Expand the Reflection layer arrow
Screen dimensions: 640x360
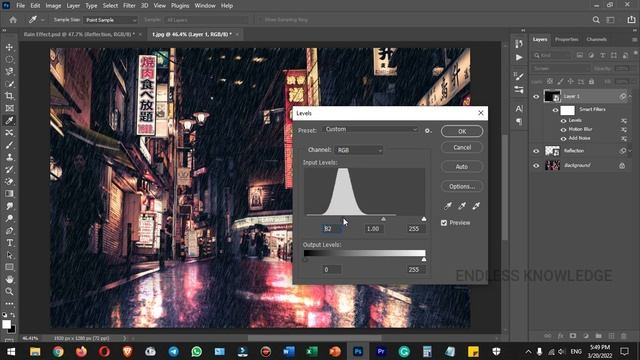(630, 151)
